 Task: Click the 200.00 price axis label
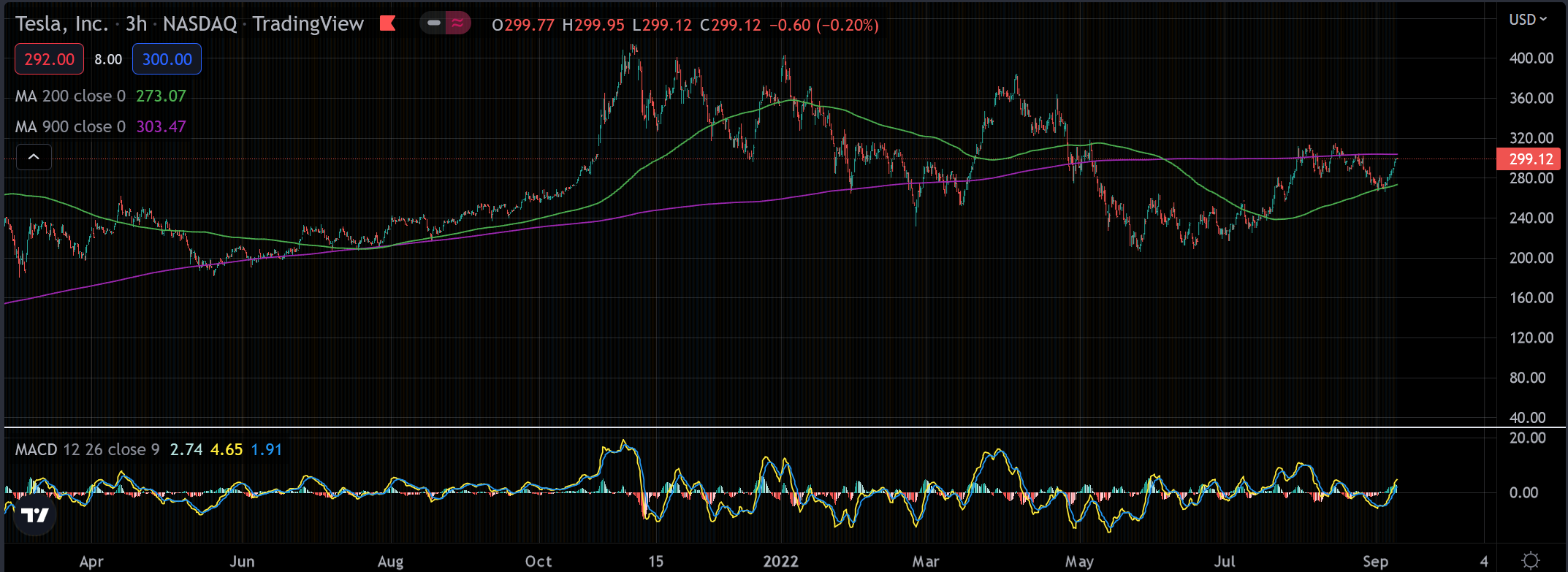tap(1531, 258)
